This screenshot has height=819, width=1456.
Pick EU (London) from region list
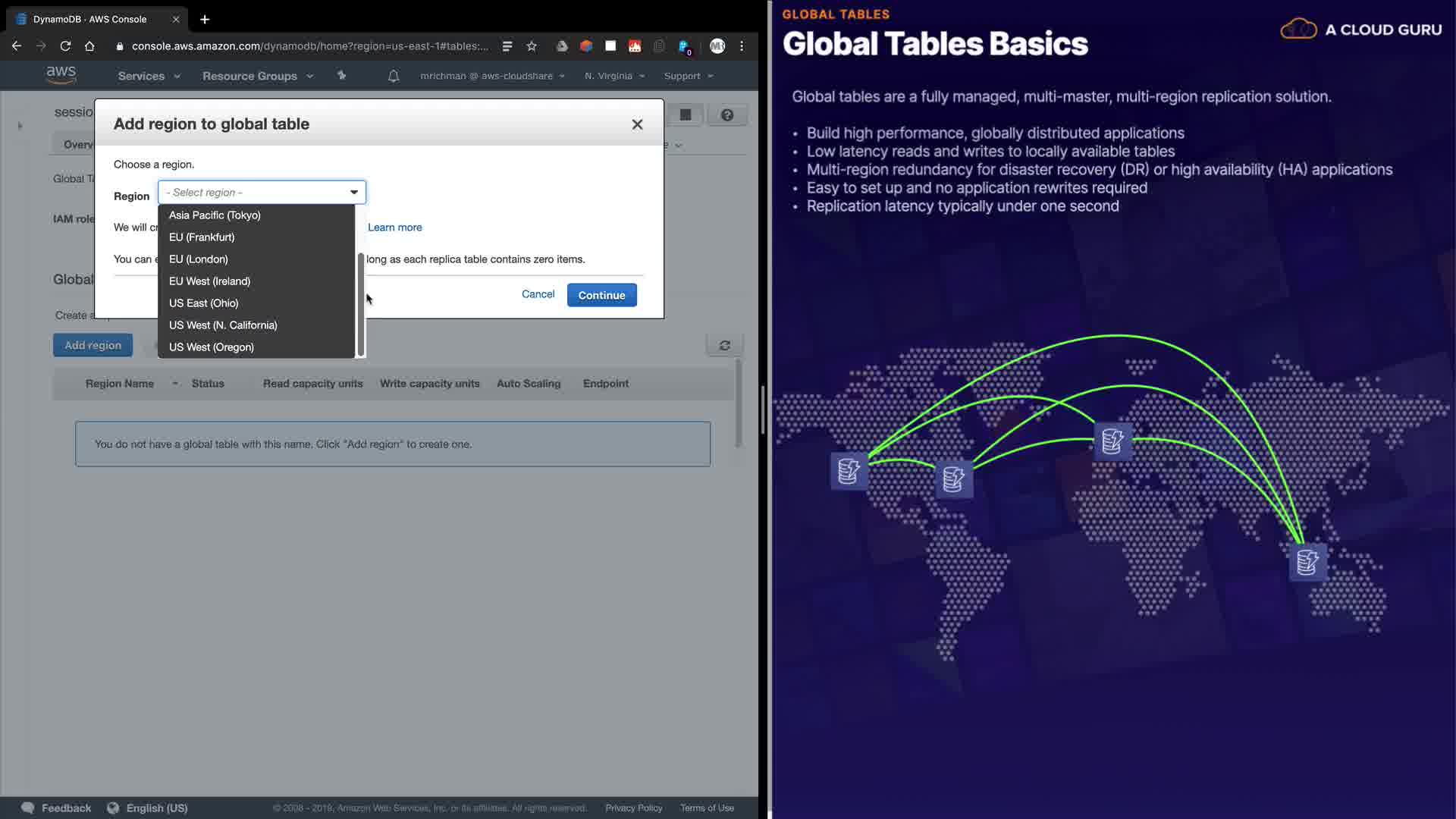point(198,259)
